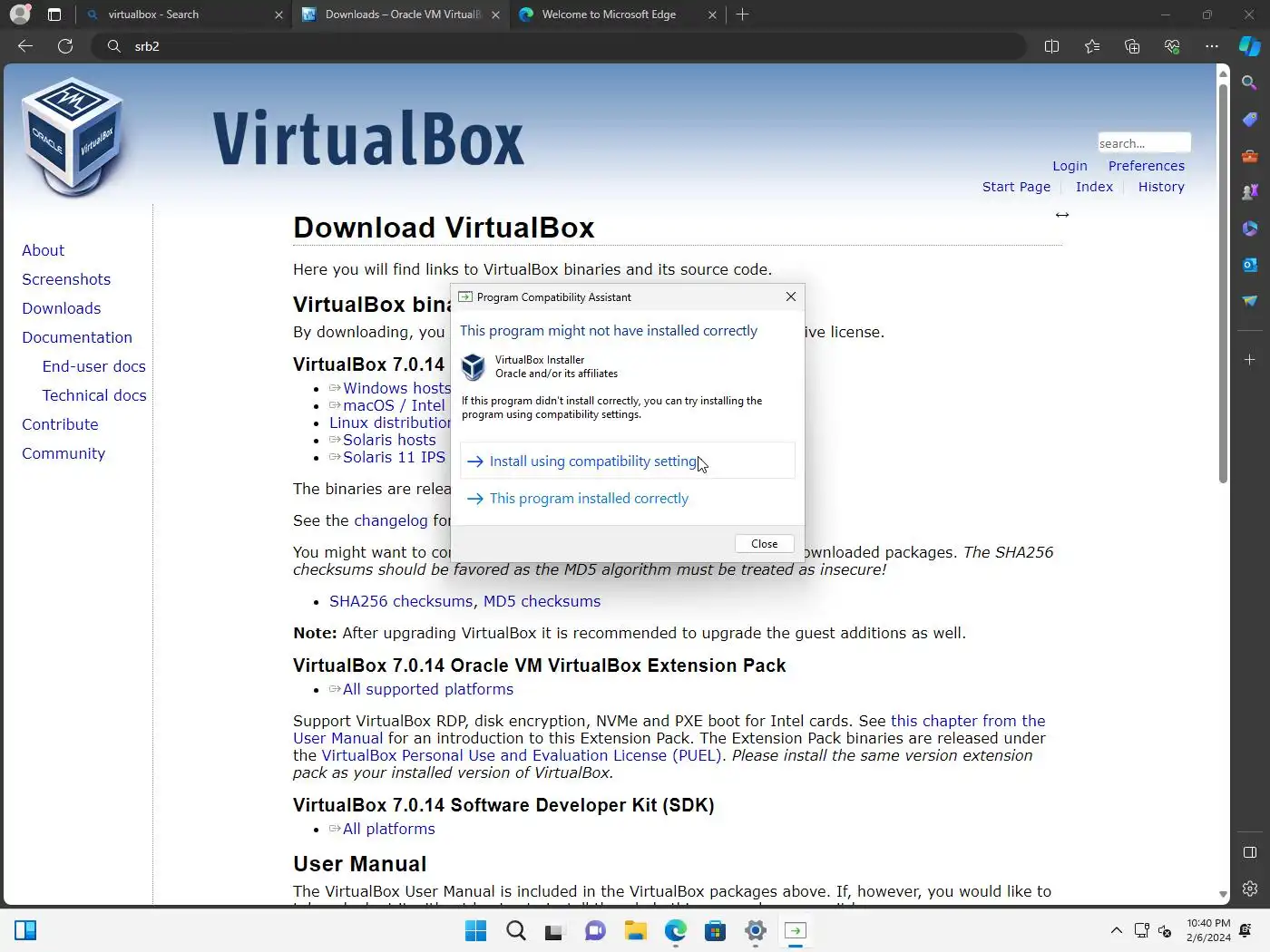Open the Copilot icon in Edge
This screenshot has width=1270, height=952.
click(x=1250, y=46)
